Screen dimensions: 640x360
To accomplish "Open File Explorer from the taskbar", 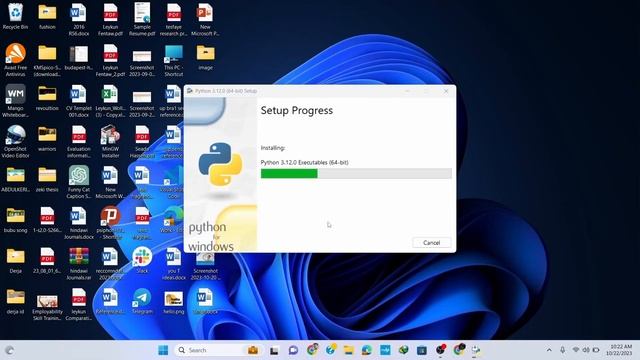I will [x=348, y=350].
